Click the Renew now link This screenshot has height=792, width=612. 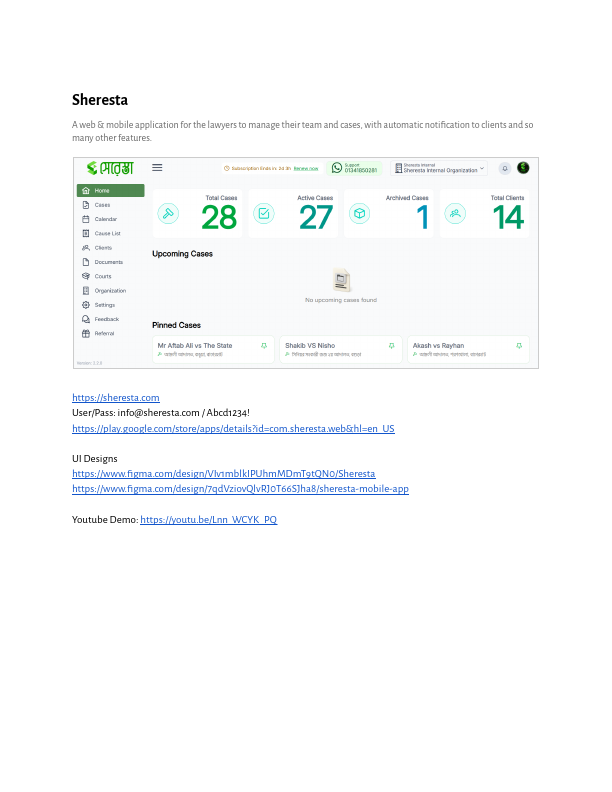pyautogui.click(x=306, y=168)
